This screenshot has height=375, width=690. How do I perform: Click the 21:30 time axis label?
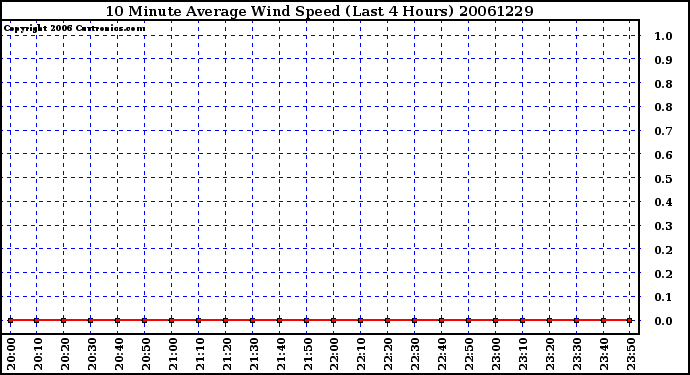253,355
